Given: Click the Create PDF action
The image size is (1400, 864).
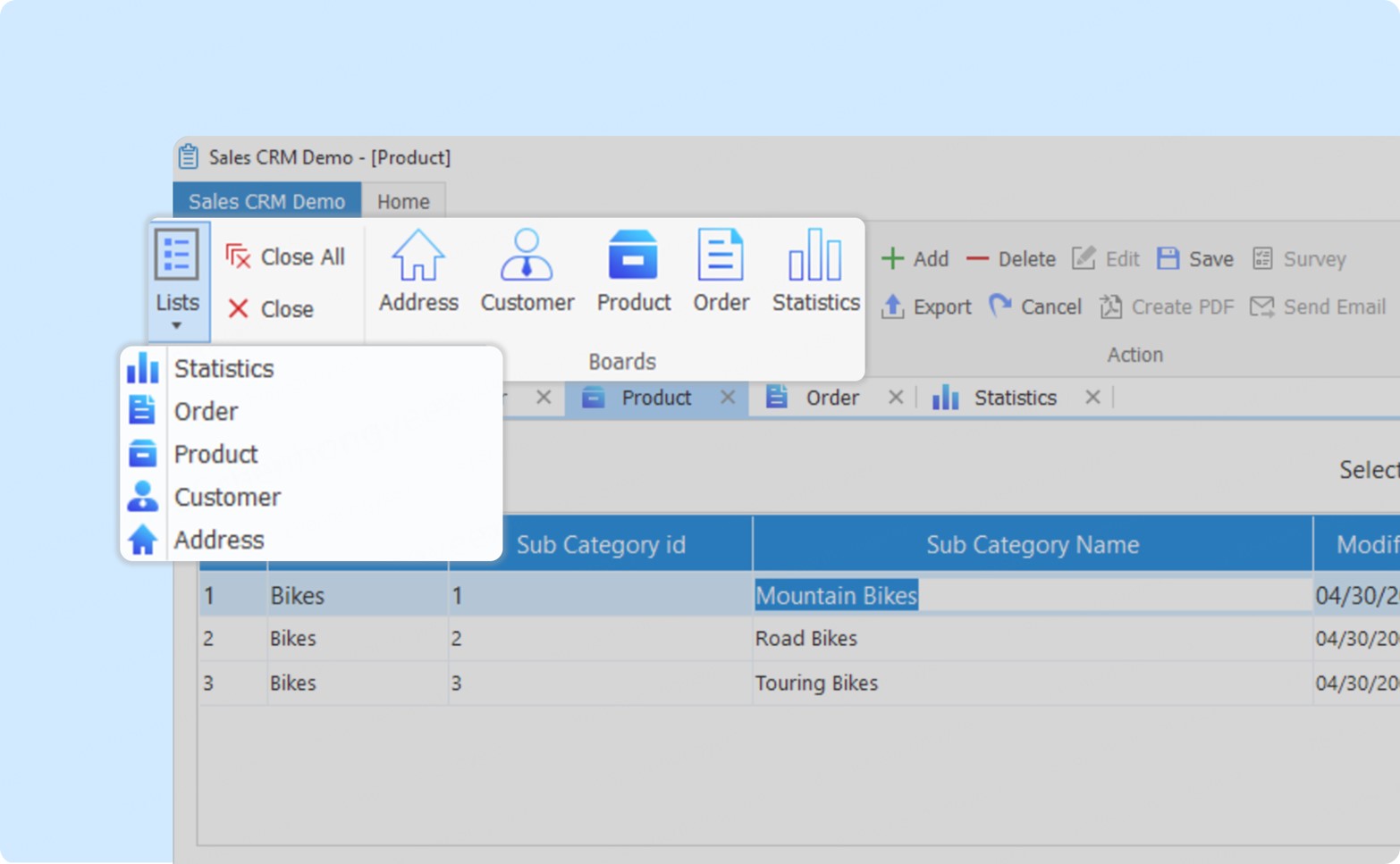Looking at the screenshot, I should pos(1167,307).
